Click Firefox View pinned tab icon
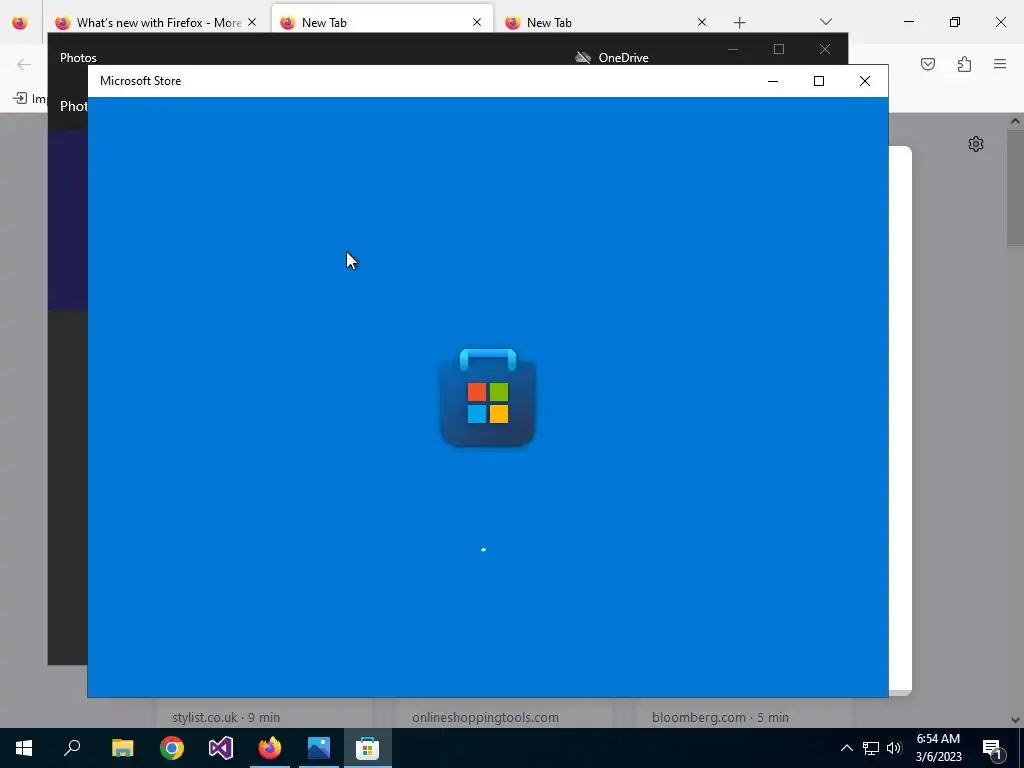Viewport: 1024px width, 768px height. [20, 22]
